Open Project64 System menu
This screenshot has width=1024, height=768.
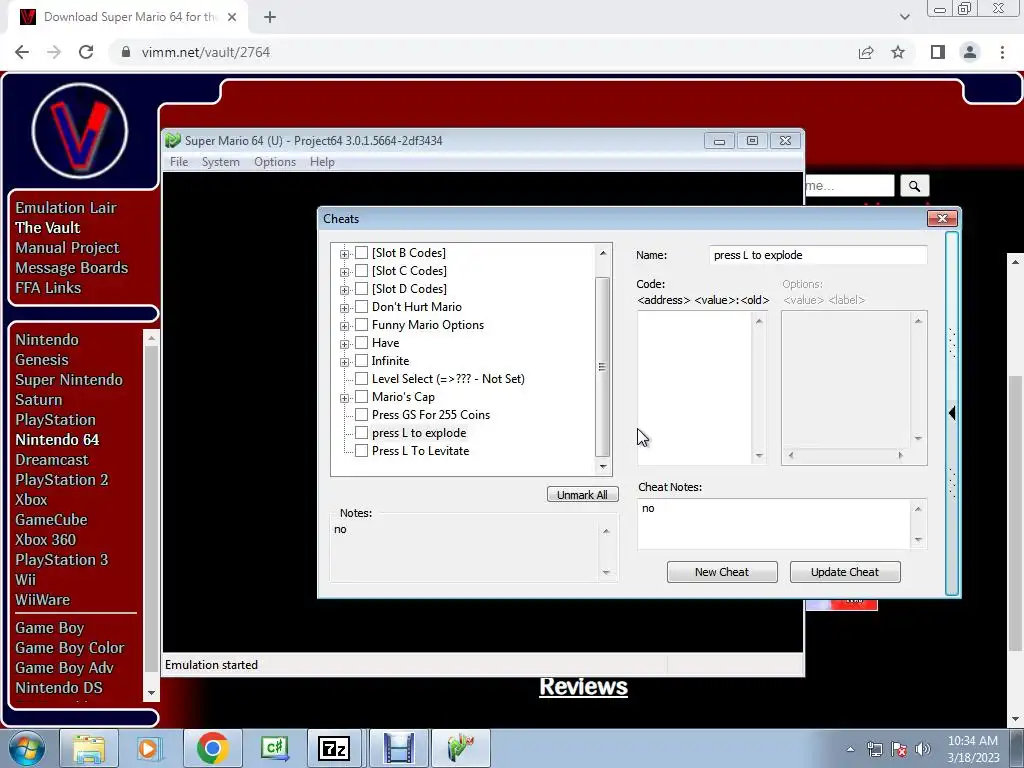(x=221, y=162)
